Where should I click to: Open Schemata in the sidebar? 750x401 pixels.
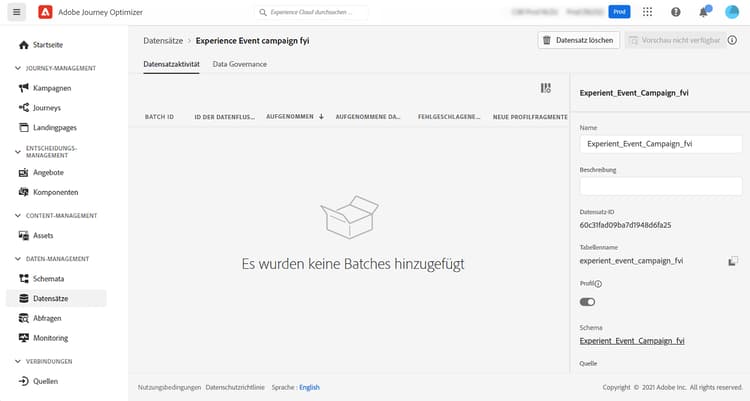(x=48, y=278)
